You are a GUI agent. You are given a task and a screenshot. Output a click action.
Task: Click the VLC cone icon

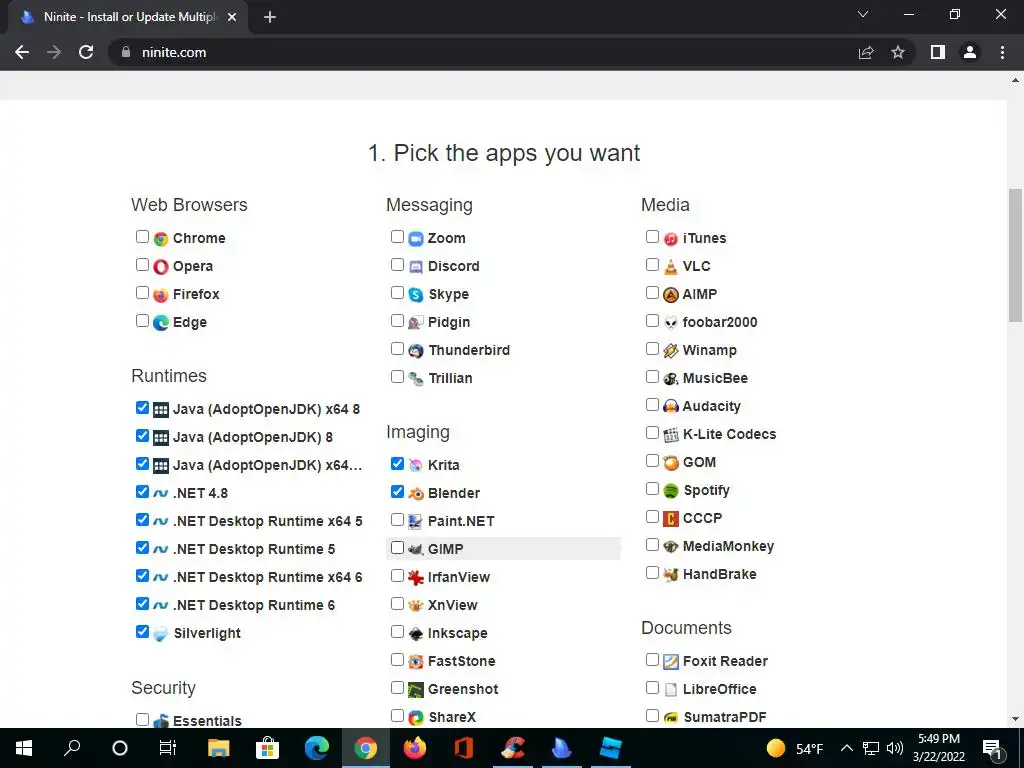(671, 266)
